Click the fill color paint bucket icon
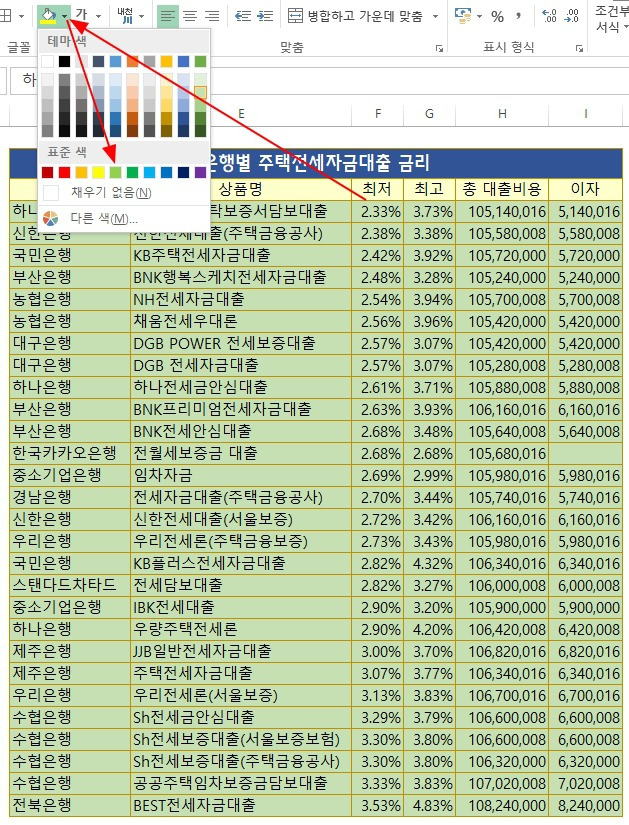The height and width of the screenshot is (825, 629). tap(48, 16)
